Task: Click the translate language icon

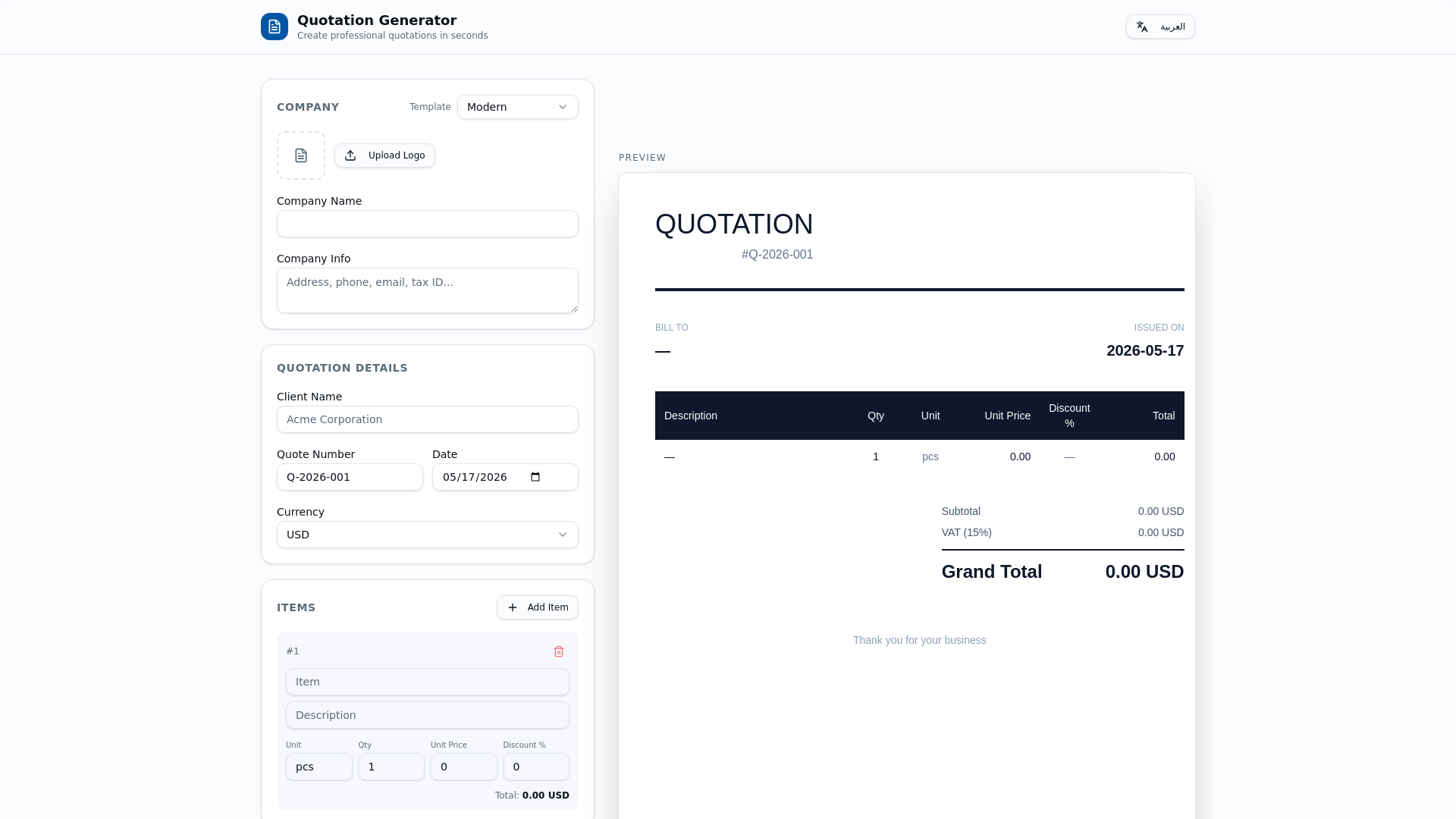Action: 1142,27
